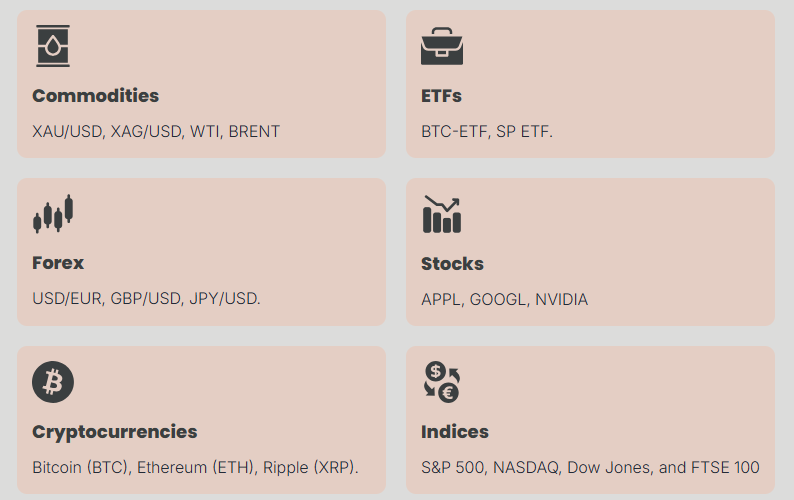The image size is (794, 500).
Task: Click the BTC-ETF, SP ETF description
Action: pos(487,132)
